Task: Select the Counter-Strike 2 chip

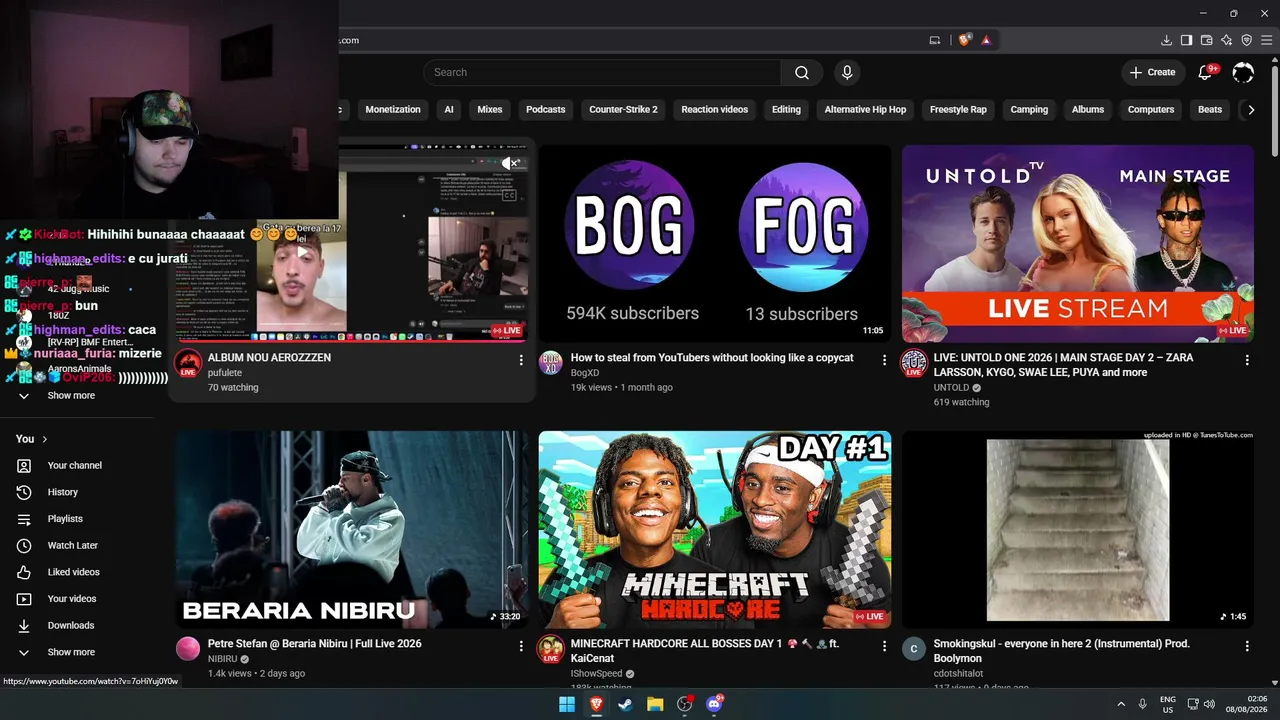Action: (624, 110)
